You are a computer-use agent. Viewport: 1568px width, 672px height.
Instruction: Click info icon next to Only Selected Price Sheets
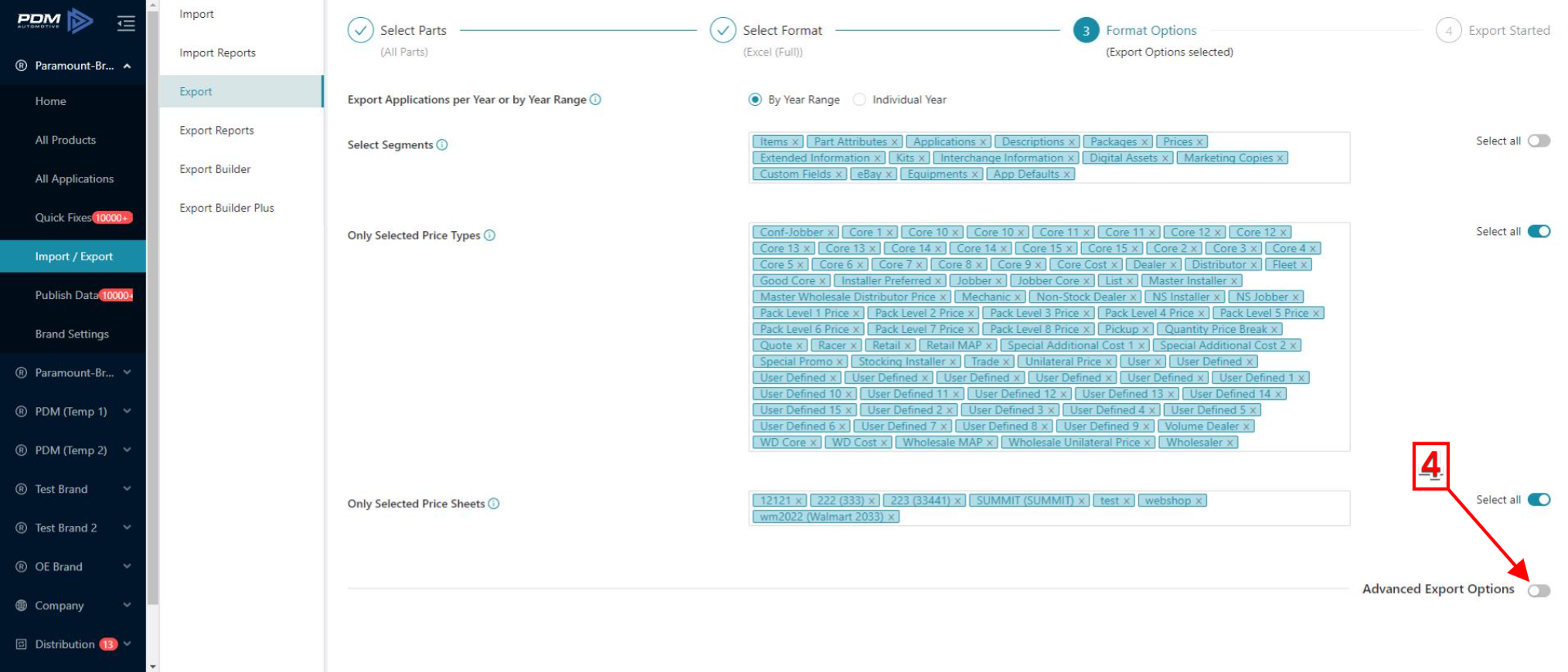click(x=494, y=504)
